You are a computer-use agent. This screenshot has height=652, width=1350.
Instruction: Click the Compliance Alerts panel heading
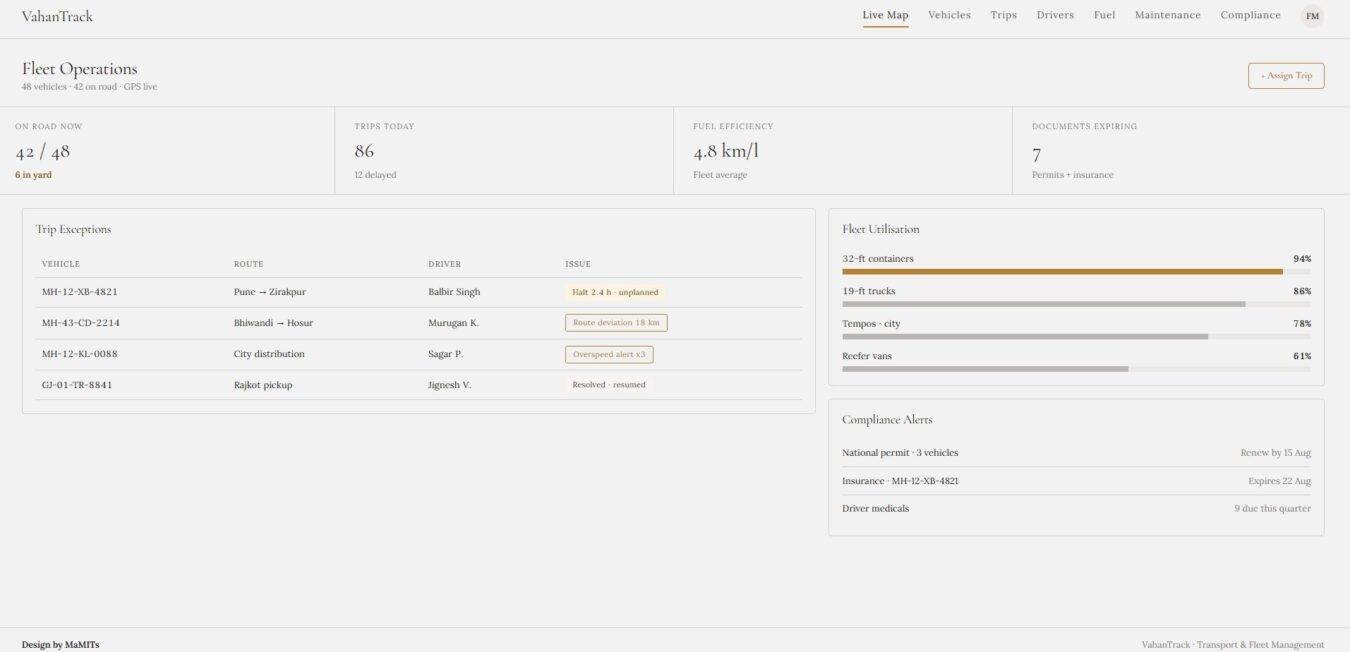pos(887,420)
